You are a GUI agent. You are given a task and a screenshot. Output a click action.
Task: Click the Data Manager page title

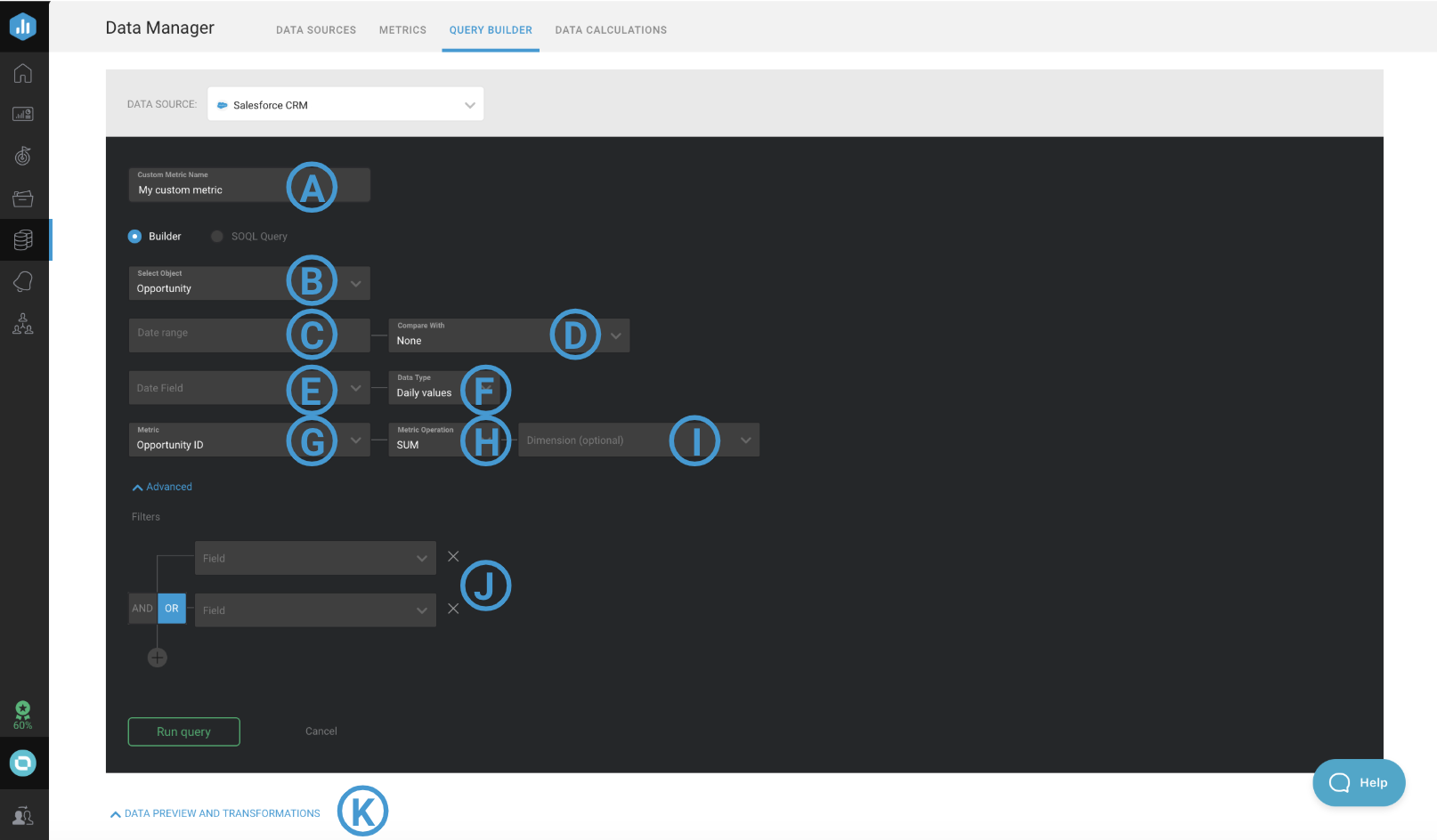click(160, 28)
